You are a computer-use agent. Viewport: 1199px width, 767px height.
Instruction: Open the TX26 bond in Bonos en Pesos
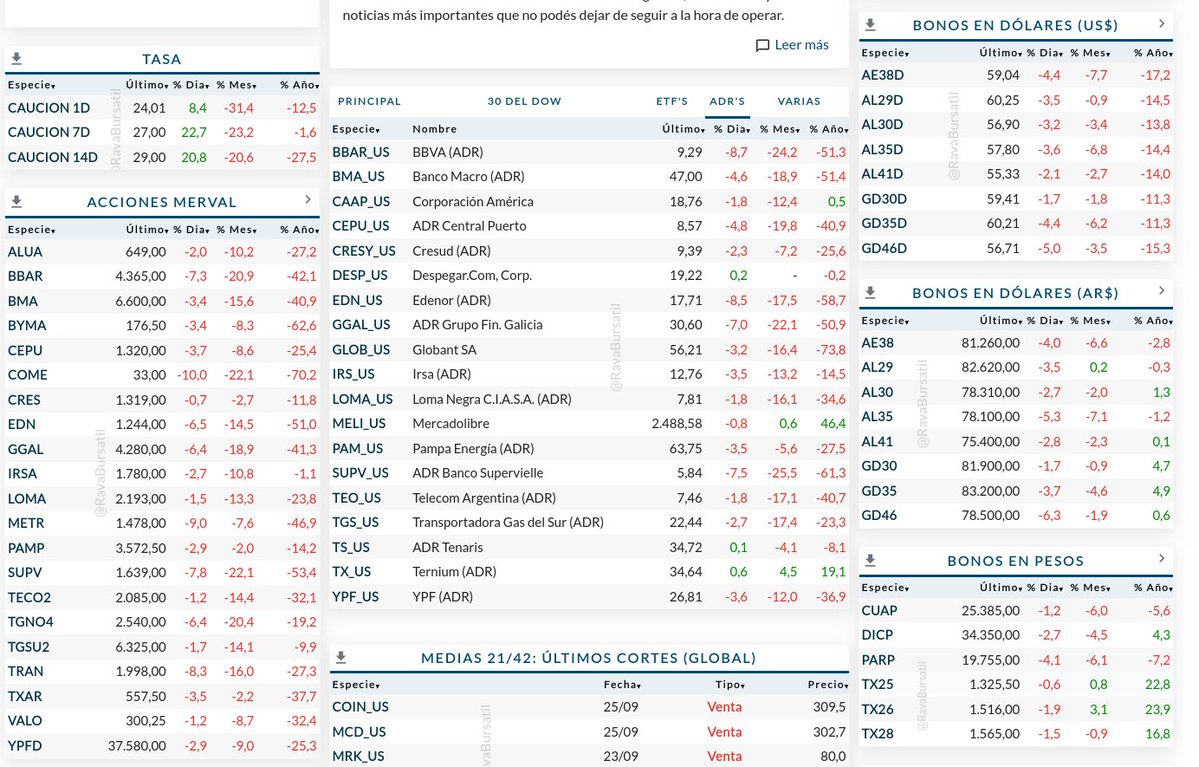877,709
